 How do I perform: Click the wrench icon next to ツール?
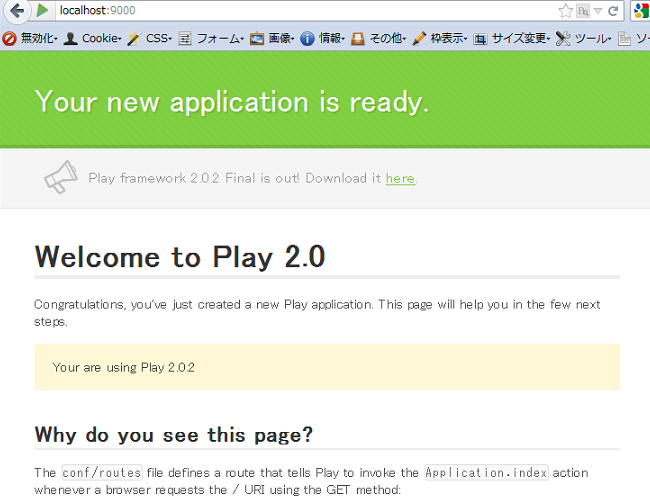click(563, 39)
